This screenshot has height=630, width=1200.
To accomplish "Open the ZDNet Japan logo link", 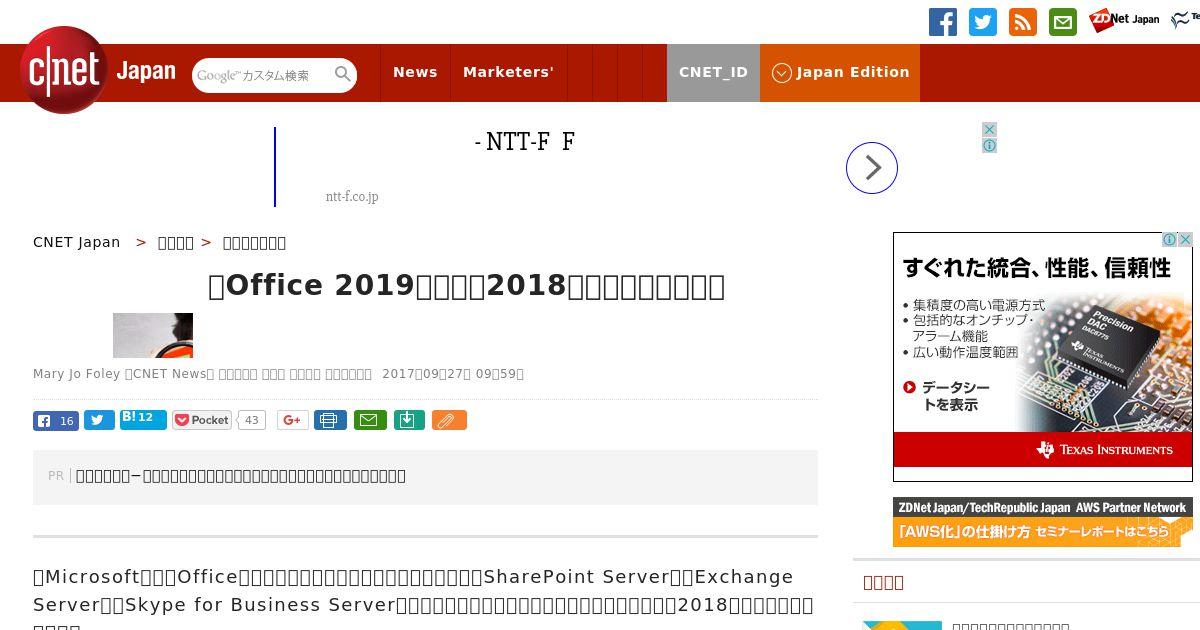I will coord(1124,20).
